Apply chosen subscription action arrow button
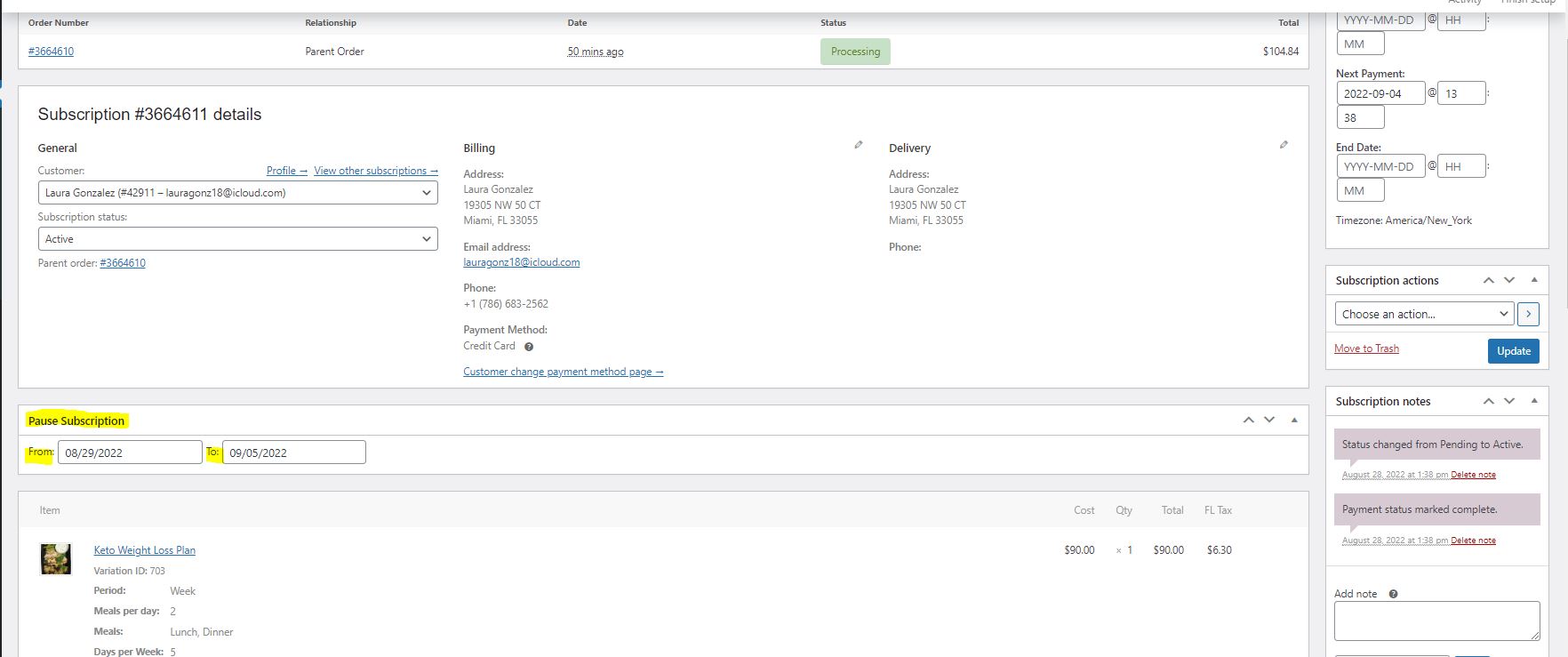 1528,314
